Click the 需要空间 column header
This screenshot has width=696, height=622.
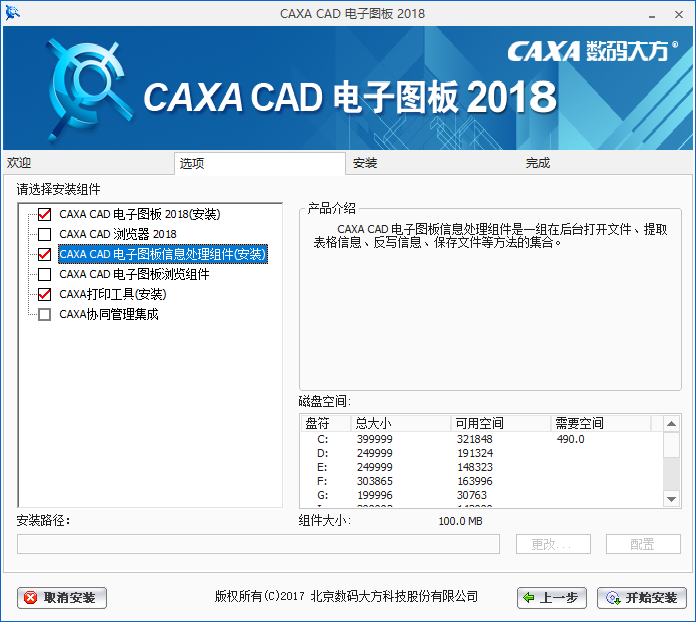(x=601, y=424)
